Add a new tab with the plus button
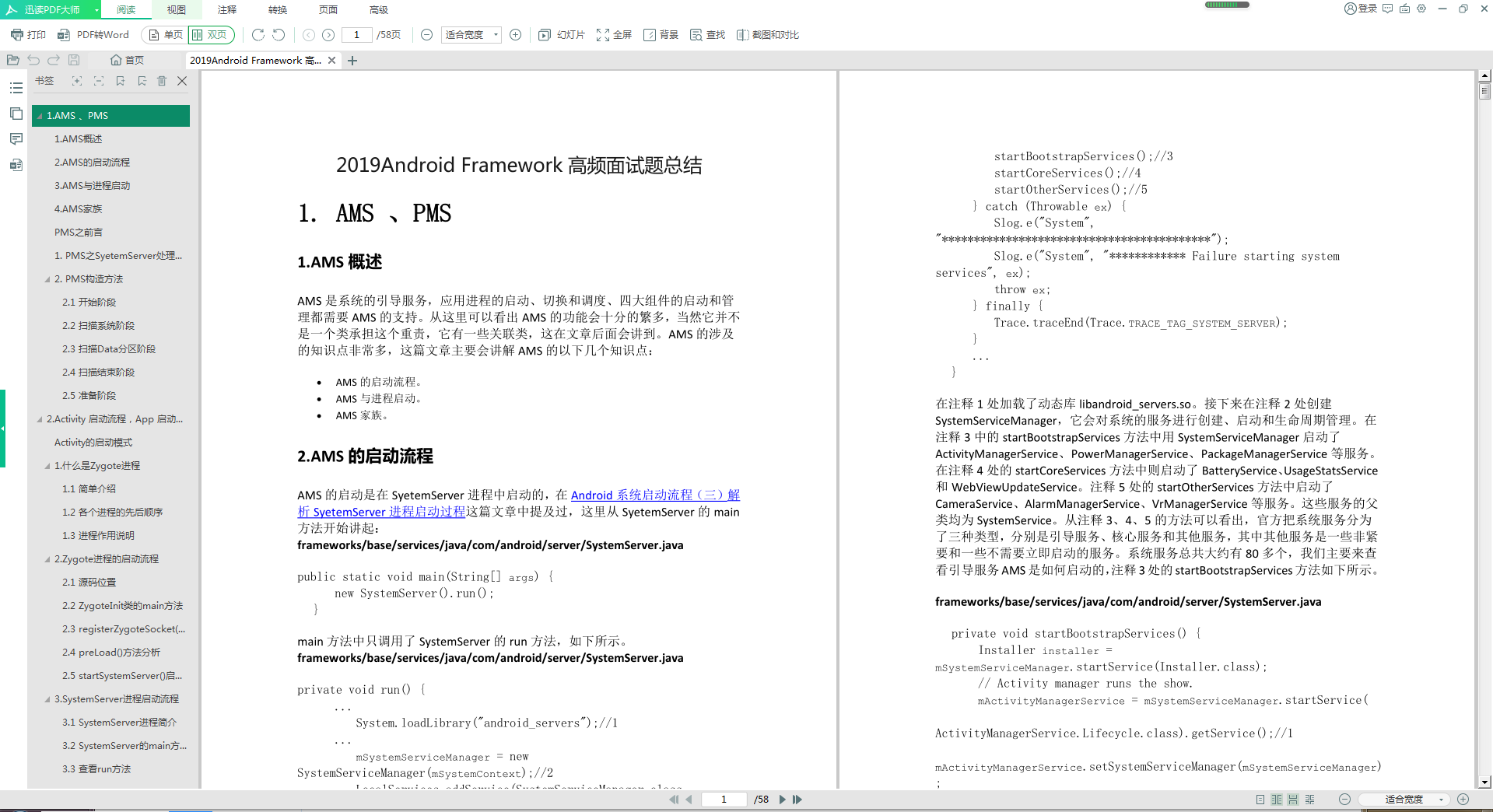 click(x=352, y=60)
